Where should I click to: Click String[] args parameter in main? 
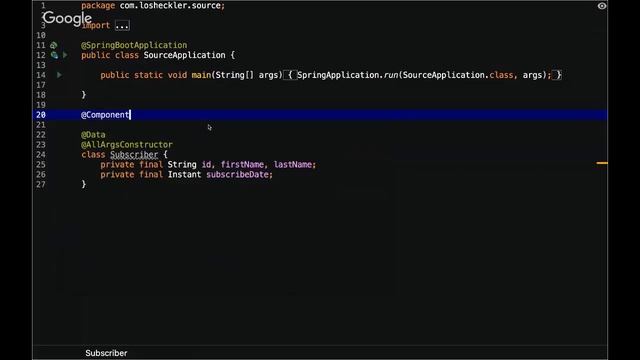tap(247, 75)
